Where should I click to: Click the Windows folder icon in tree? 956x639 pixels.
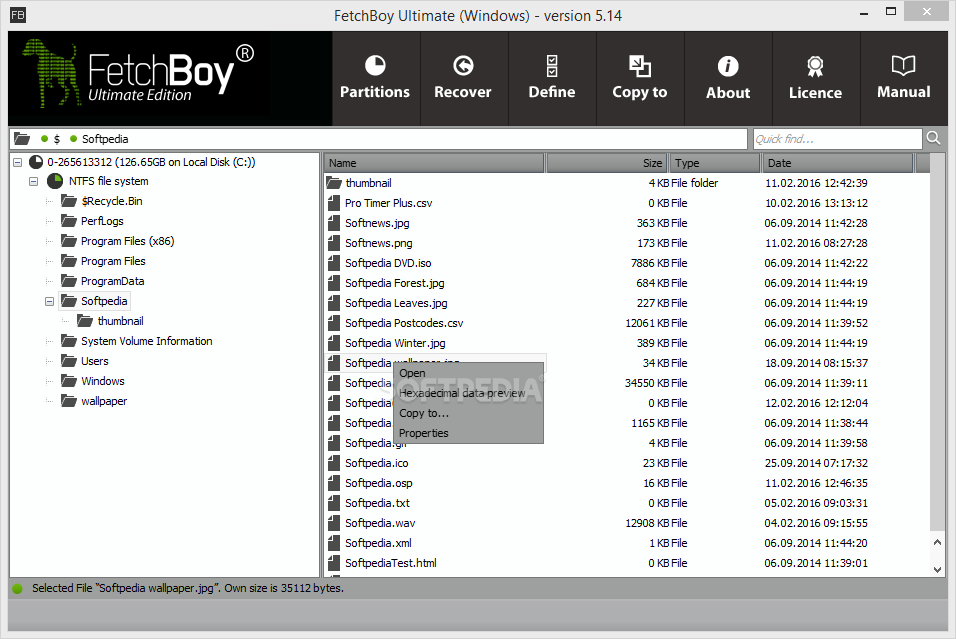coord(69,380)
